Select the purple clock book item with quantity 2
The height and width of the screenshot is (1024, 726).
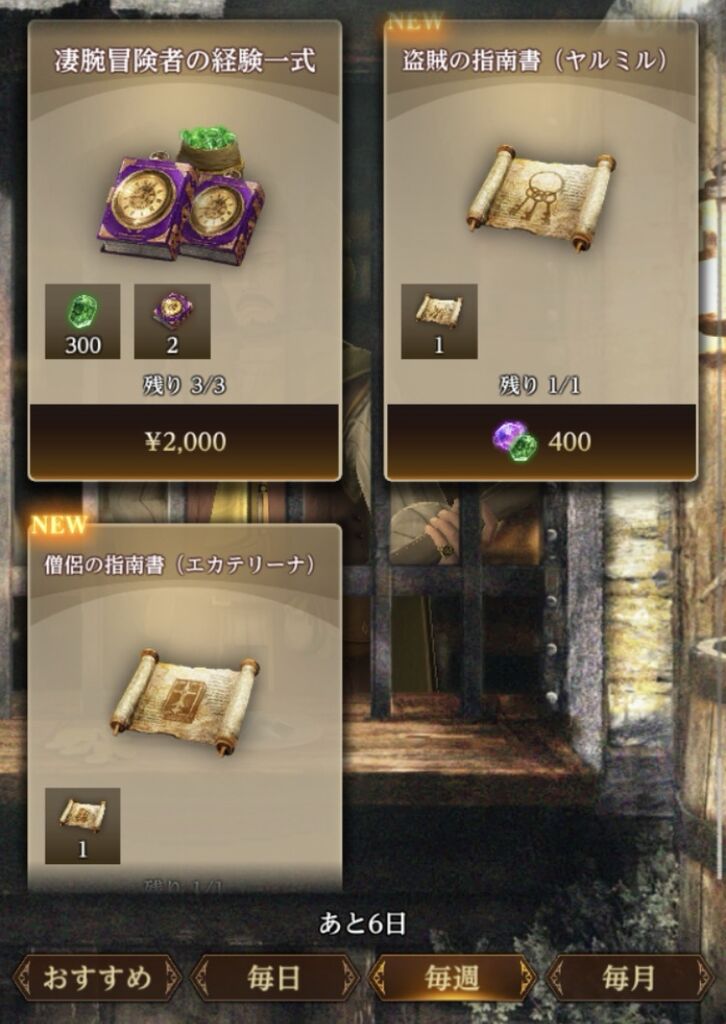tap(172, 321)
